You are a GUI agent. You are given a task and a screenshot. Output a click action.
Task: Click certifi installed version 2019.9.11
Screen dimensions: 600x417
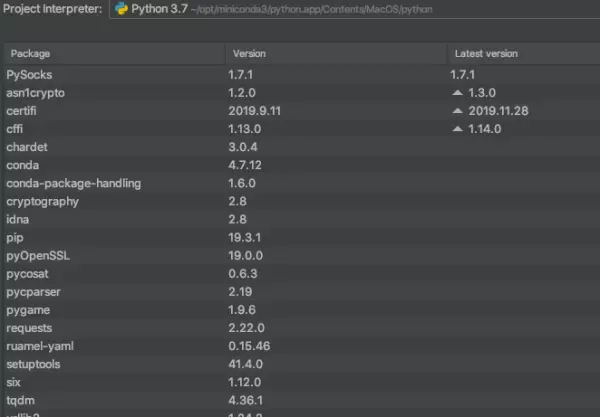click(254, 111)
